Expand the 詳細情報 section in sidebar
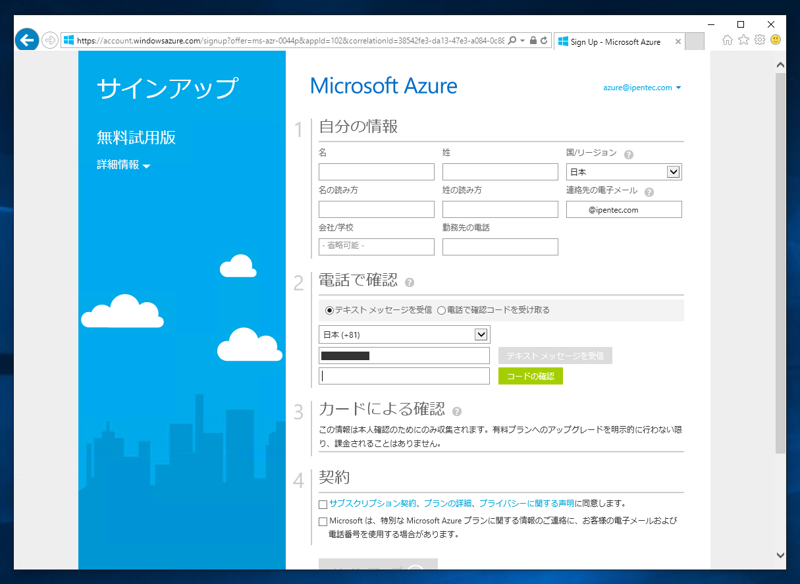 (x=123, y=165)
